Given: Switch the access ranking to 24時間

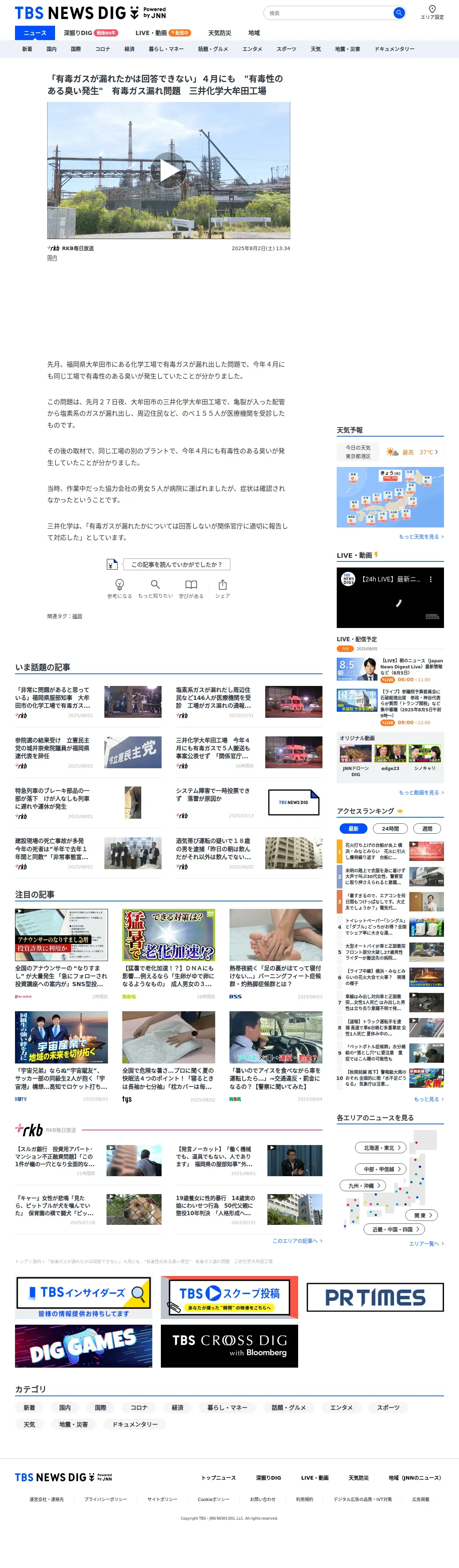Looking at the screenshot, I should (390, 828).
